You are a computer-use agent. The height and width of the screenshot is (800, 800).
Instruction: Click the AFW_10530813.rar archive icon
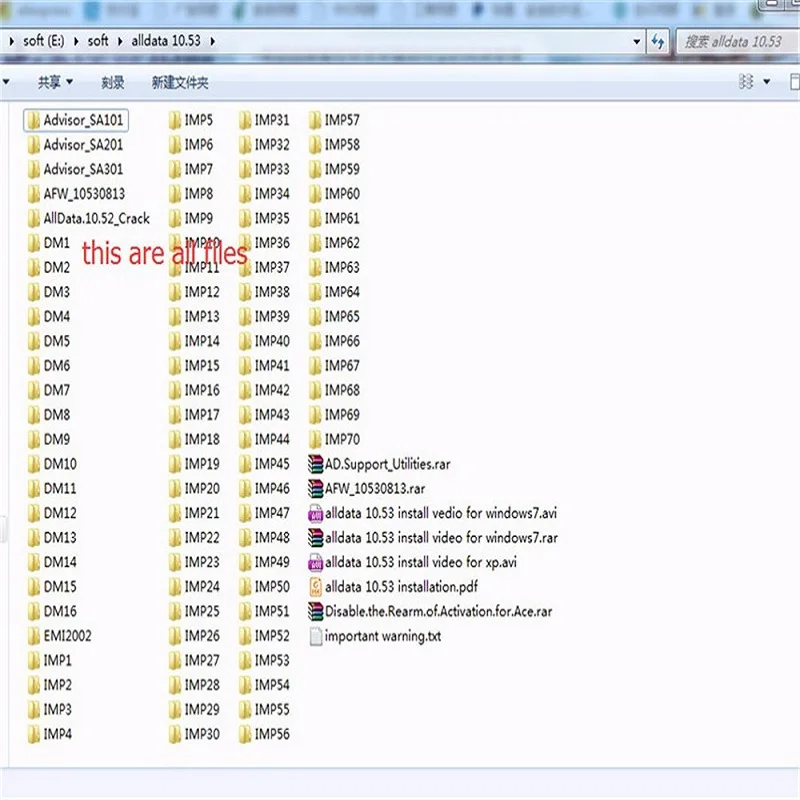[316, 488]
